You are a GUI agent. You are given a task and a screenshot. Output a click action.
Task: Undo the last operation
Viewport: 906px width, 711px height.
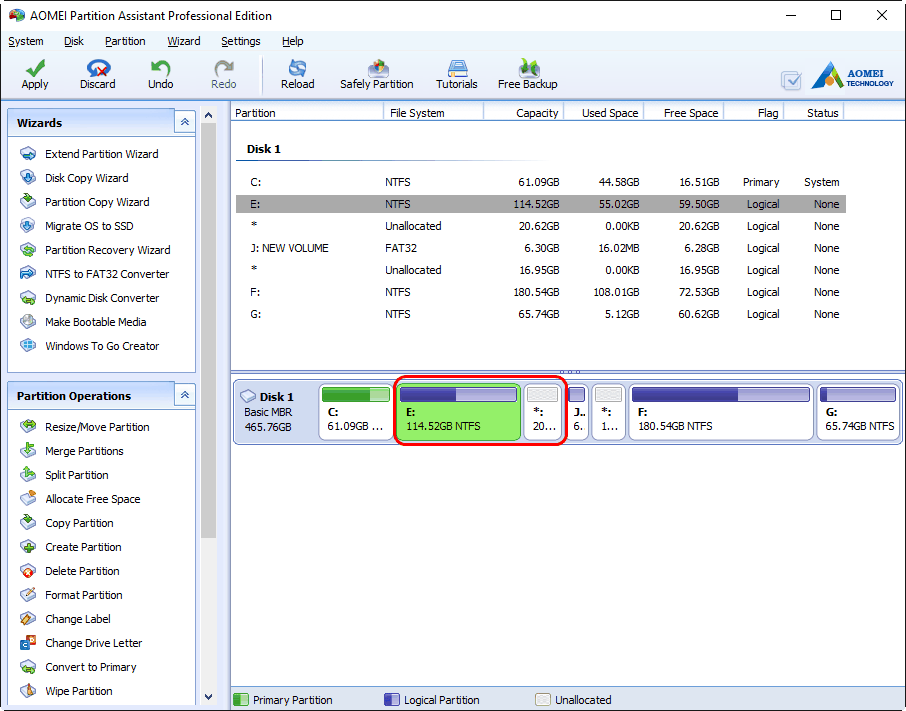160,73
